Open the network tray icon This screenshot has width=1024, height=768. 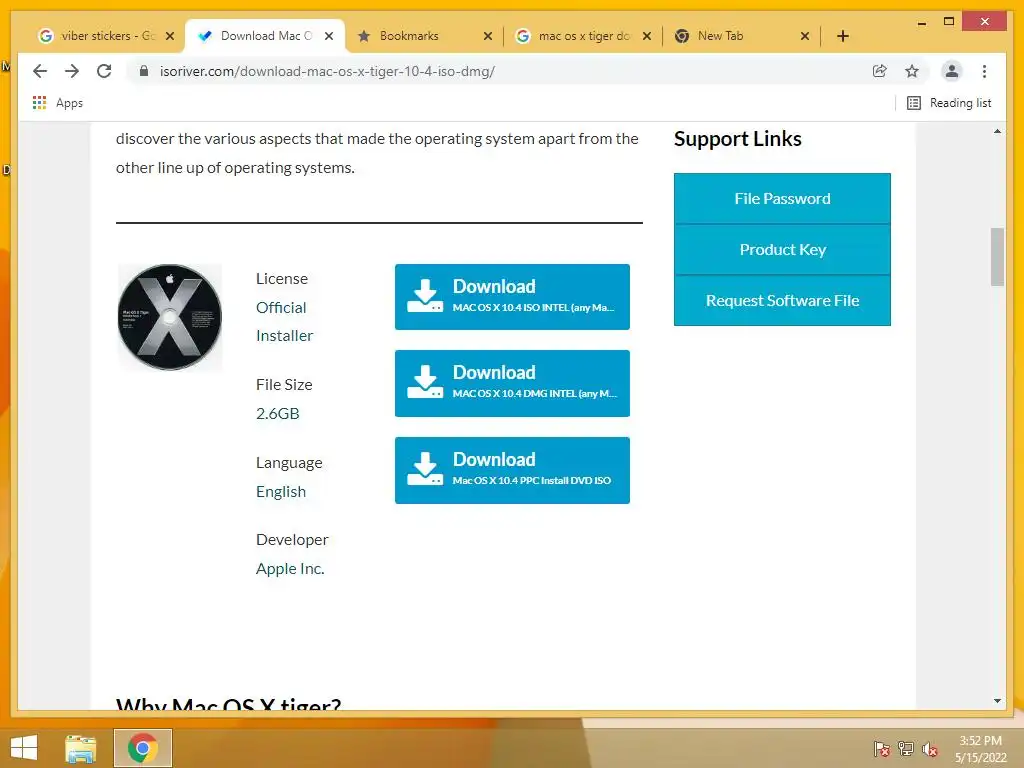906,749
